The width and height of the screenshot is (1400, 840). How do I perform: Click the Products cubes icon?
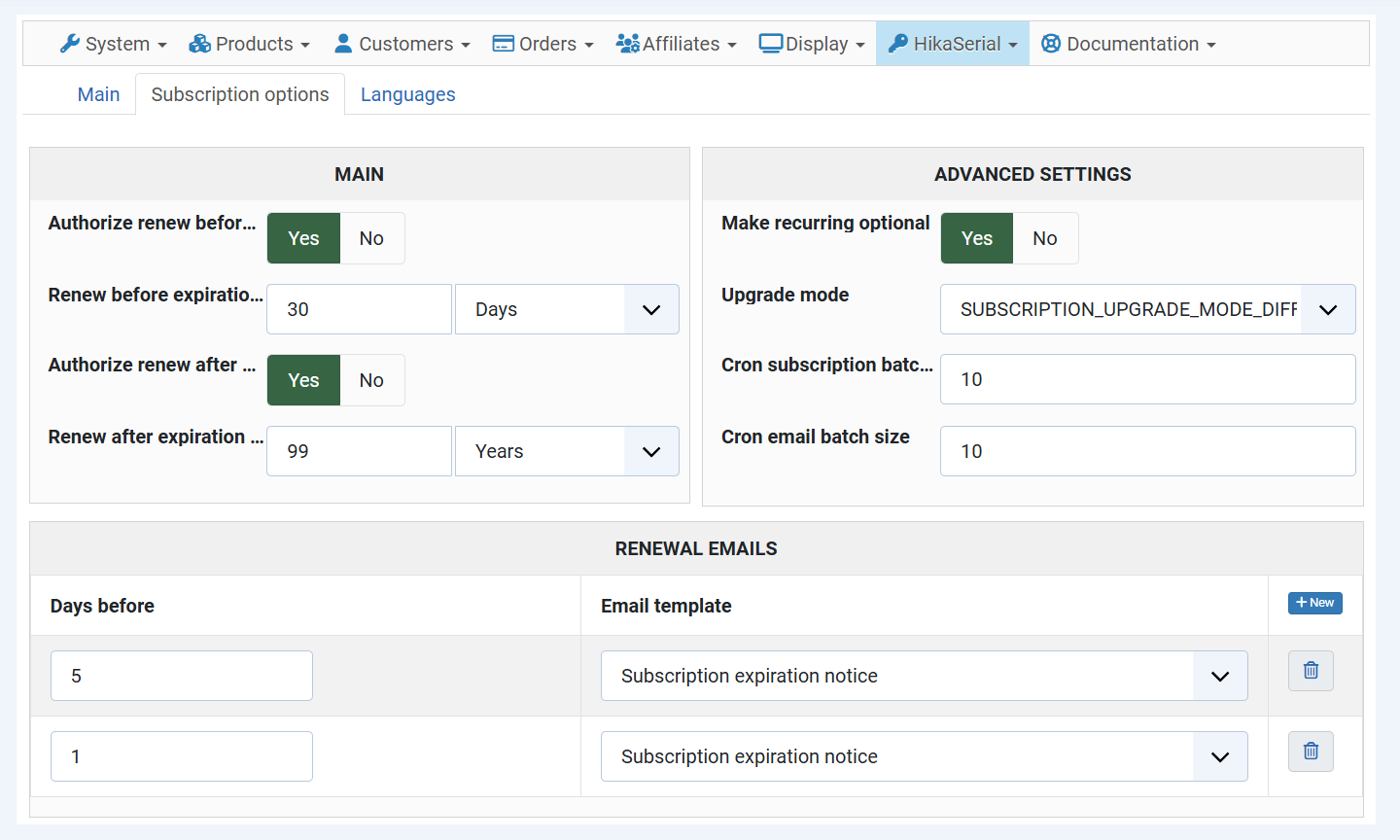199,44
